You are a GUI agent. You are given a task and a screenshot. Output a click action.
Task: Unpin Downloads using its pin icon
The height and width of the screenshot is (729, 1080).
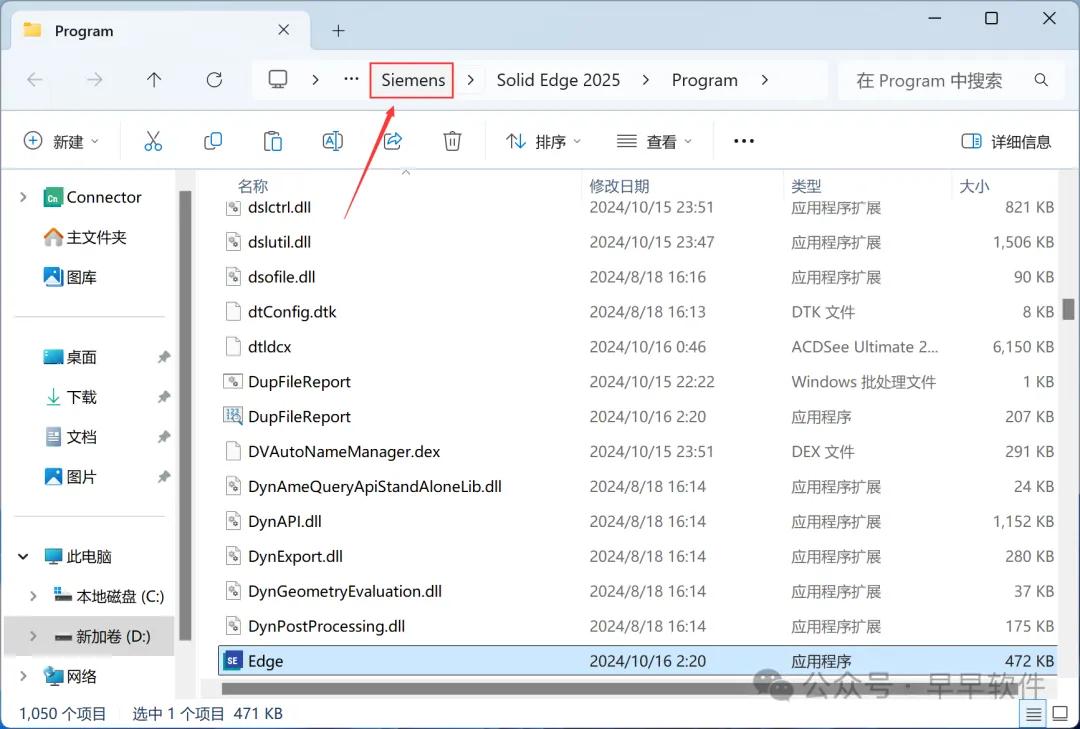click(x=163, y=397)
